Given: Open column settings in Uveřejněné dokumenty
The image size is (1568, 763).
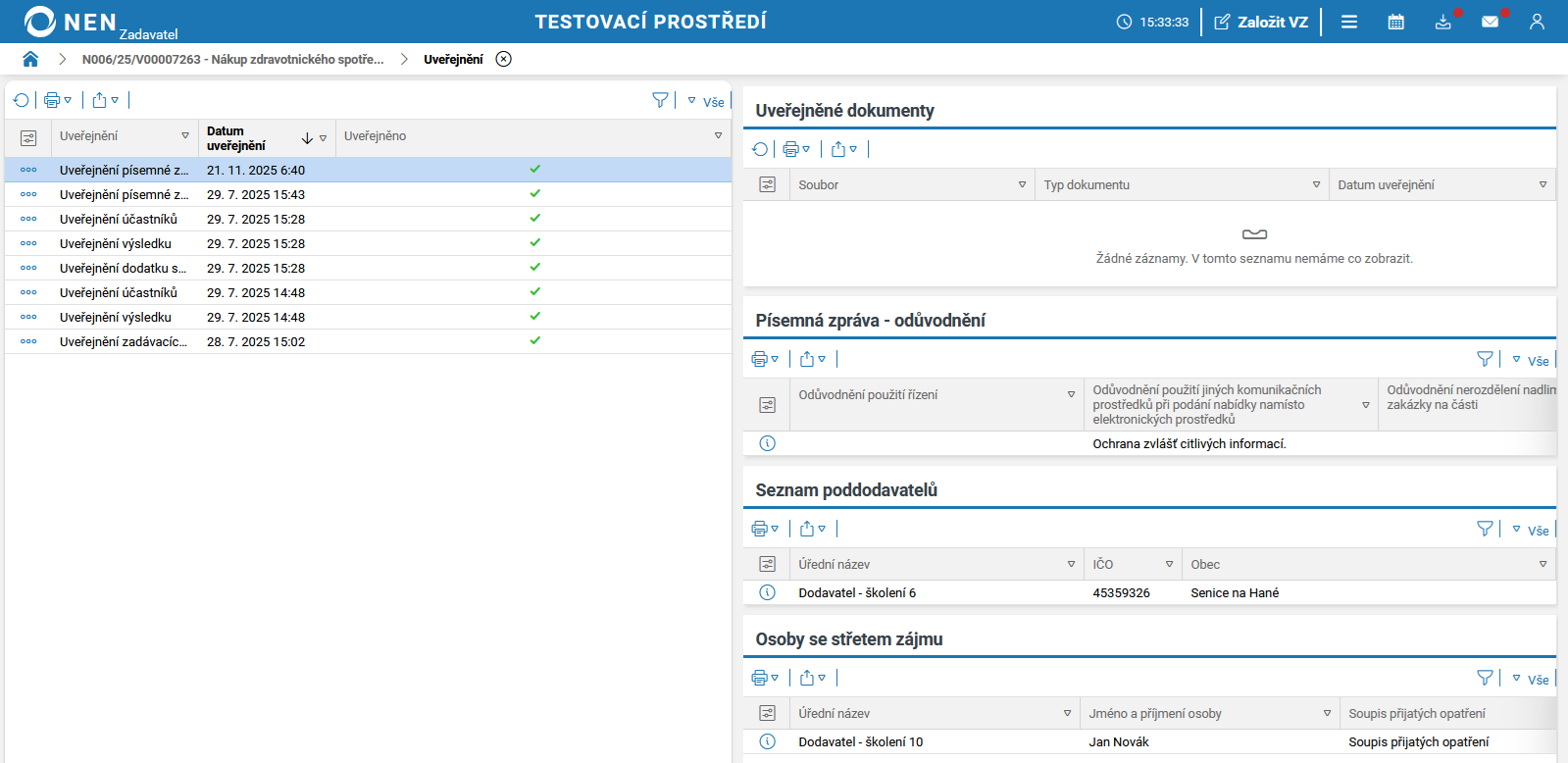Looking at the screenshot, I should 767,184.
